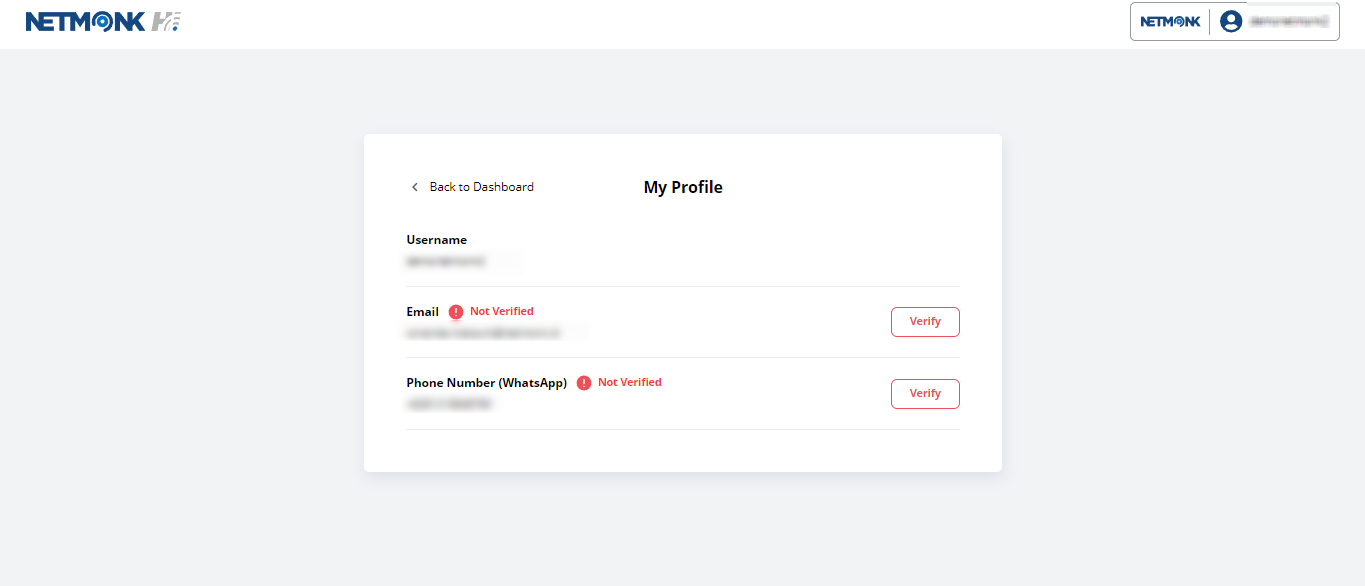Click the Phone Number (WhatsApp) label
Screen dimensions: 1365x586
487,383
